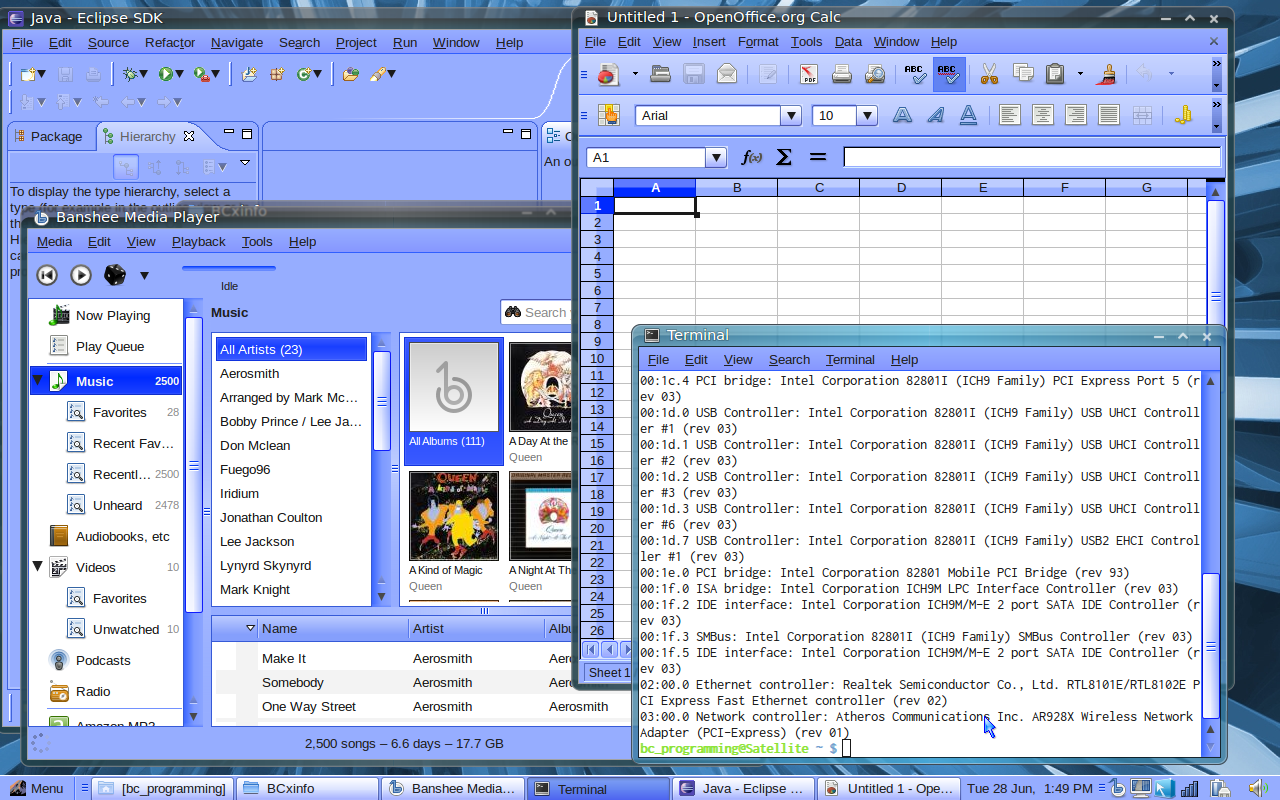Click Banshee Previous track button
Image resolution: width=1280 pixels, height=800 pixels.
point(47,275)
